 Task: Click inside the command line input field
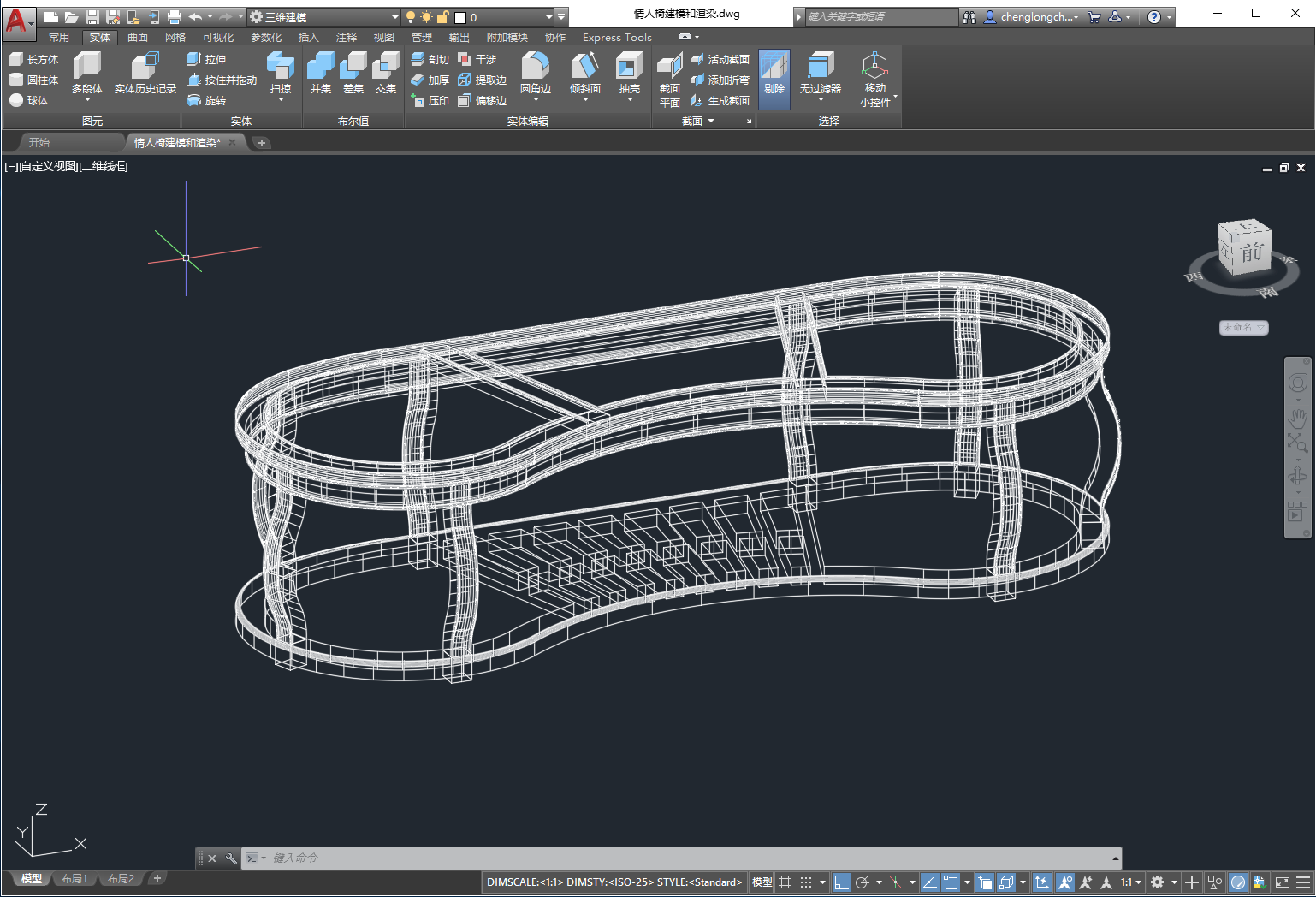pyautogui.click(x=428, y=858)
